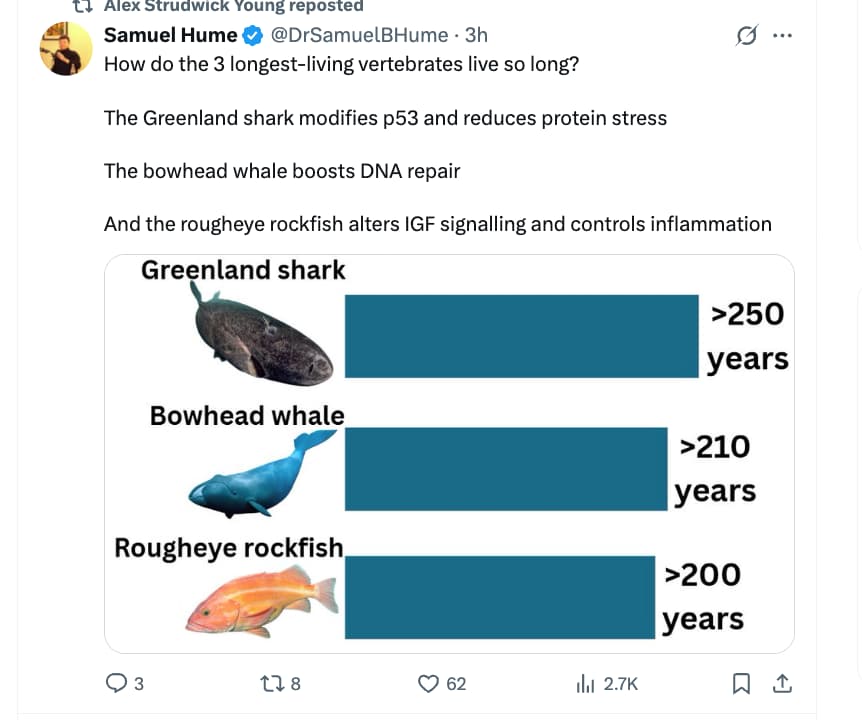Click the small repost icon above tweet
Viewport: 862px width, 720px height.
(x=76, y=6)
